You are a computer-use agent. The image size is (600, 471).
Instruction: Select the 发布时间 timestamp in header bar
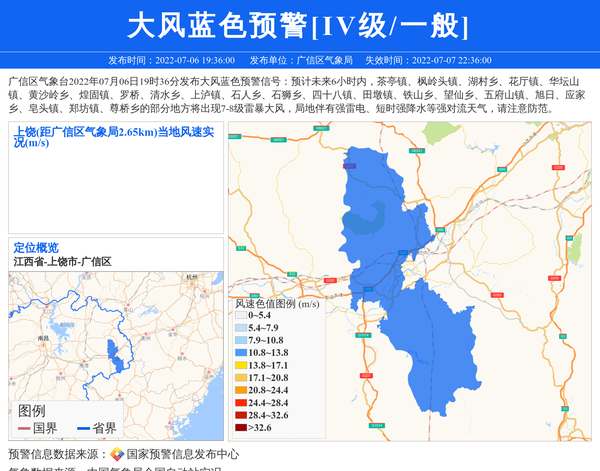(x=171, y=61)
